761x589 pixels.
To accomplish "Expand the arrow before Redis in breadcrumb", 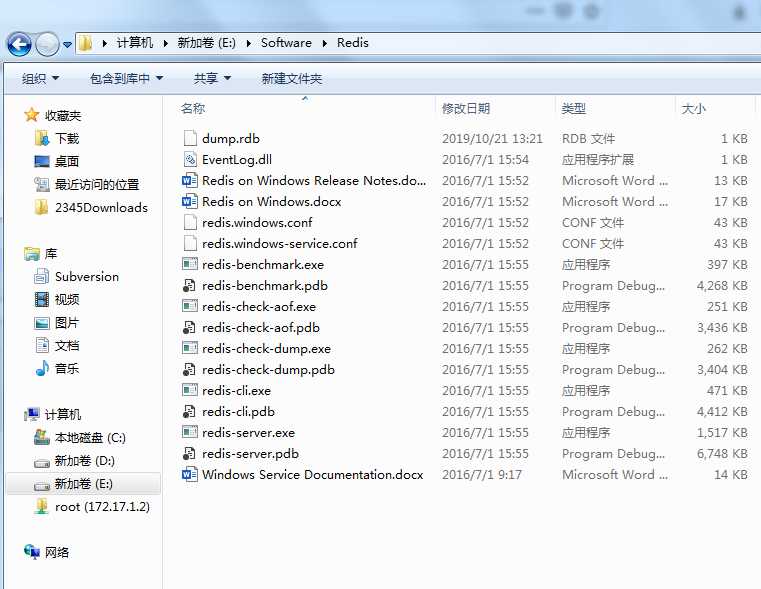I will click(325, 44).
